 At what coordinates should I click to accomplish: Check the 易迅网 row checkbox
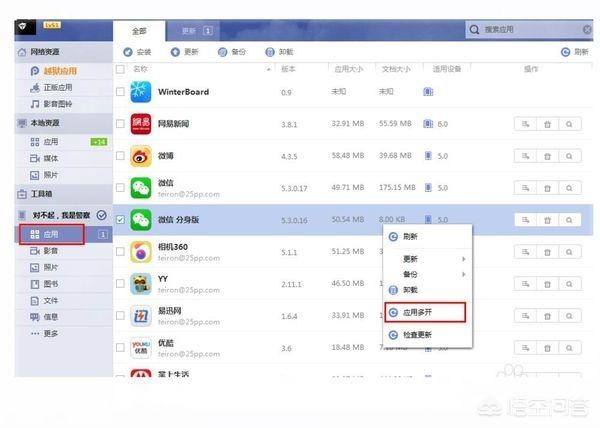tap(120, 315)
